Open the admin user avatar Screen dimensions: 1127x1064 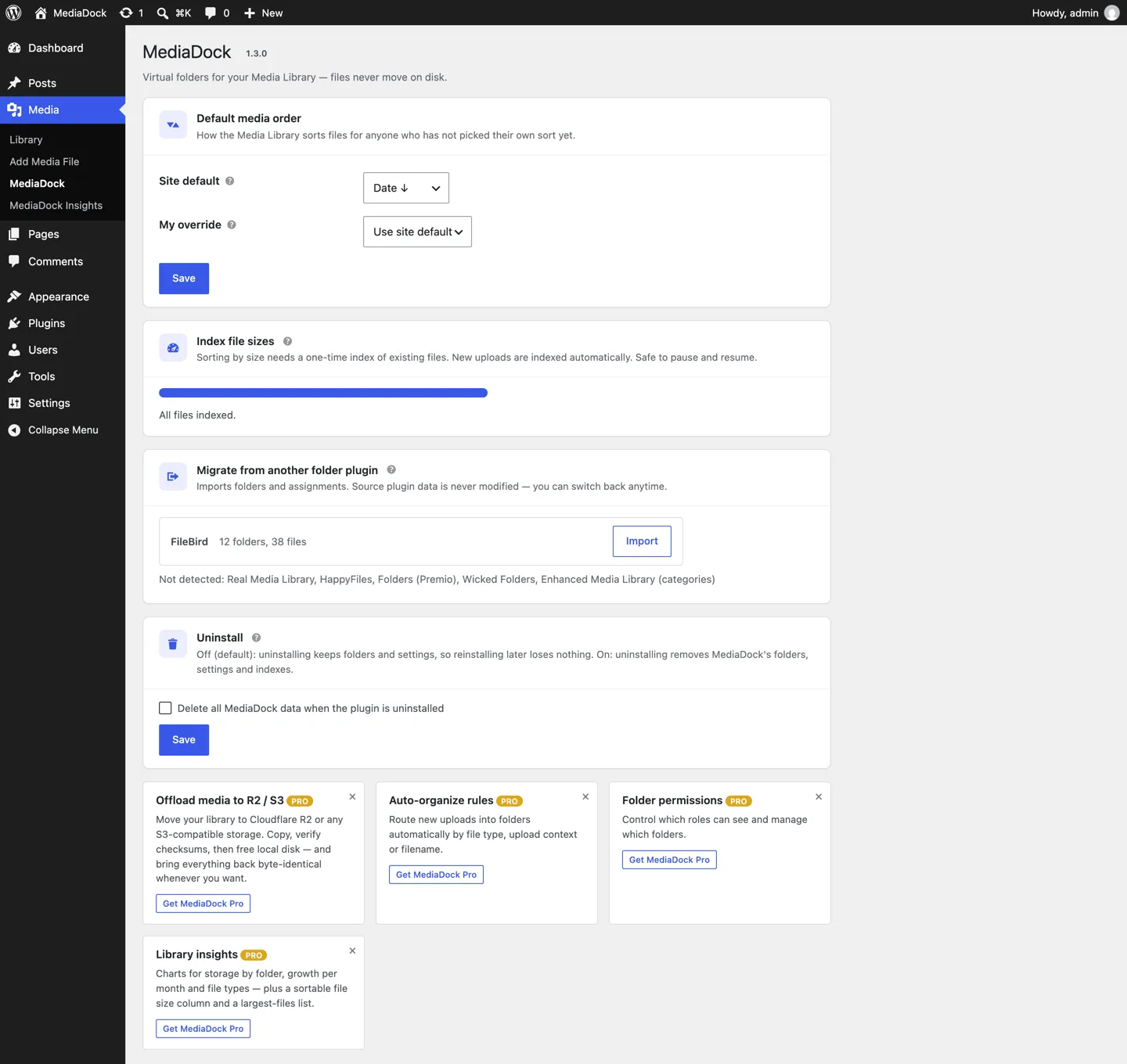click(x=1111, y=13)
